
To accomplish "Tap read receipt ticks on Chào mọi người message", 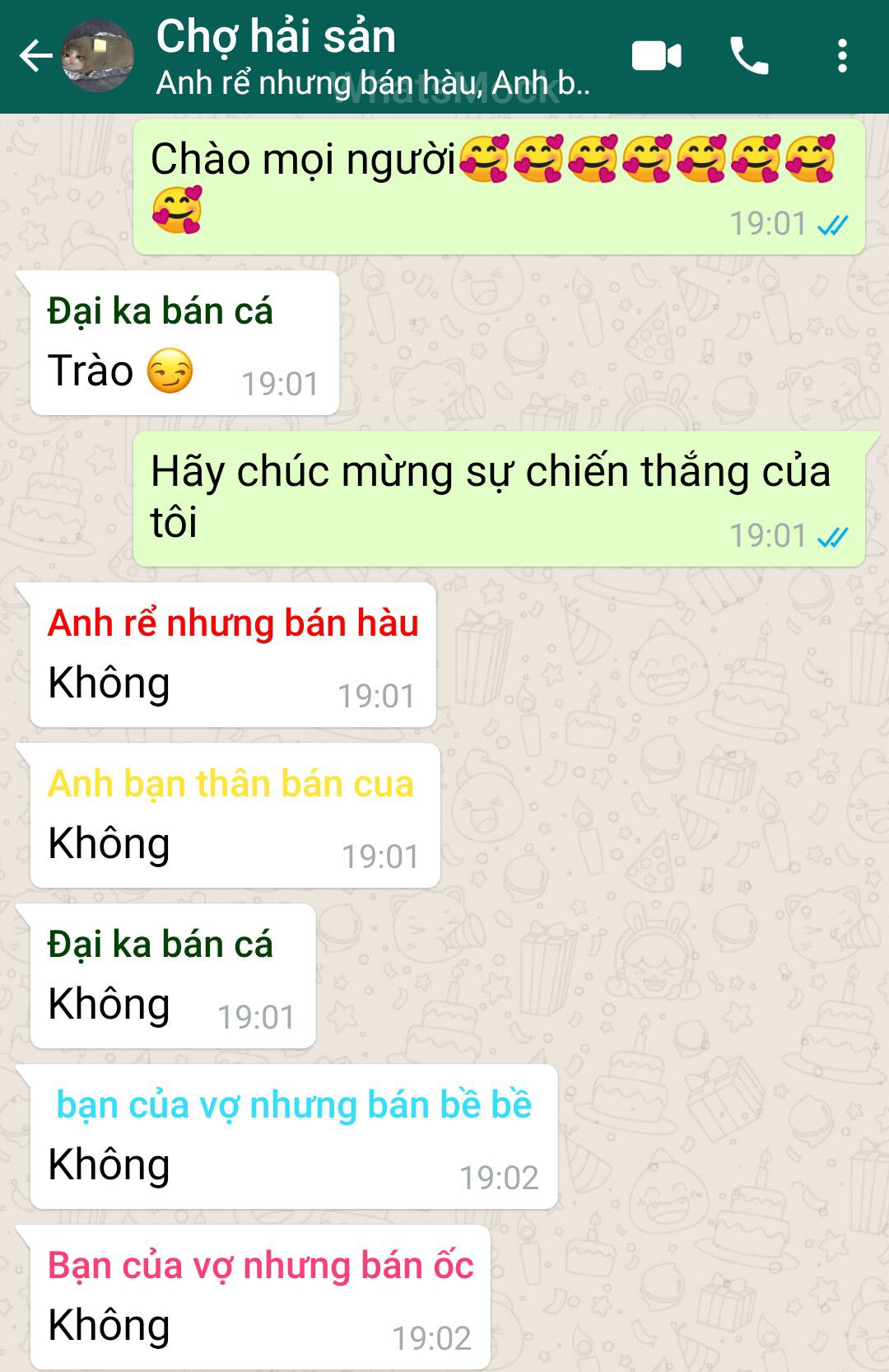I will click(832, 225).
